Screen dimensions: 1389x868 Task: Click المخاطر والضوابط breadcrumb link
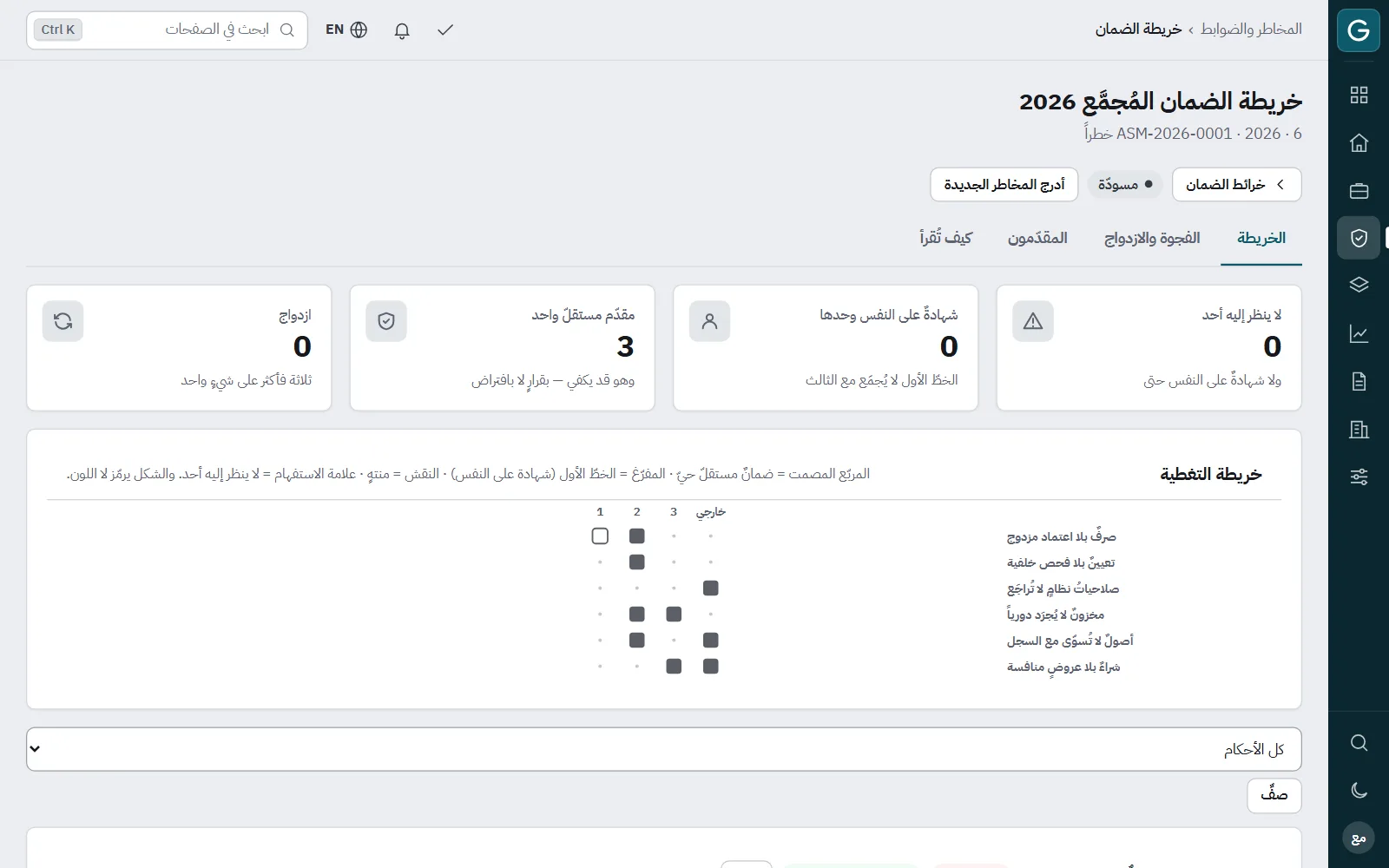[x=1251, y=30]
